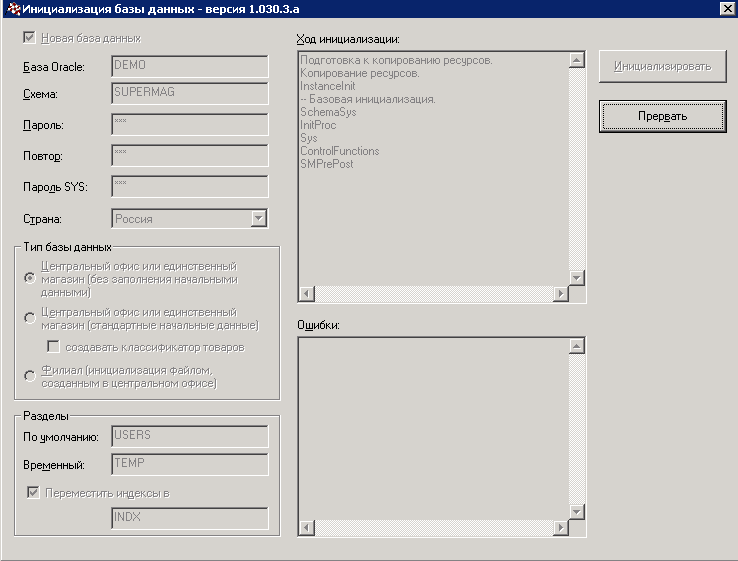Click the 'Ошибки:' label
Screen dimensions: 738x561
click(x=318, y=325)
